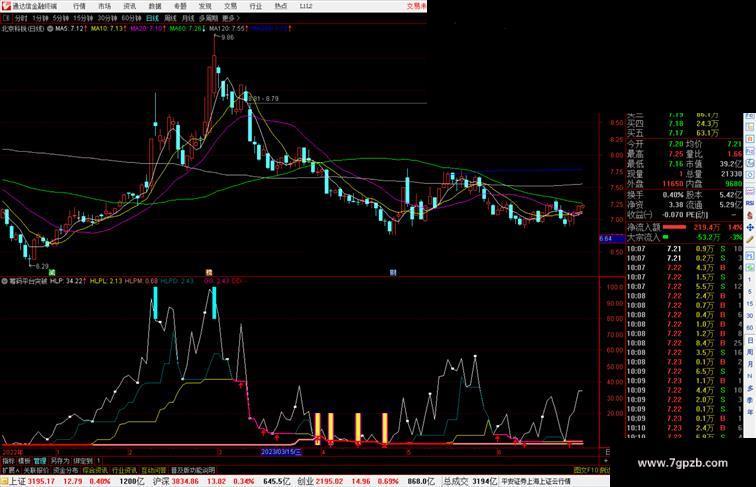Select 日 daily period in right sidebar
This screenshot has width=756, height=487.
750,340
